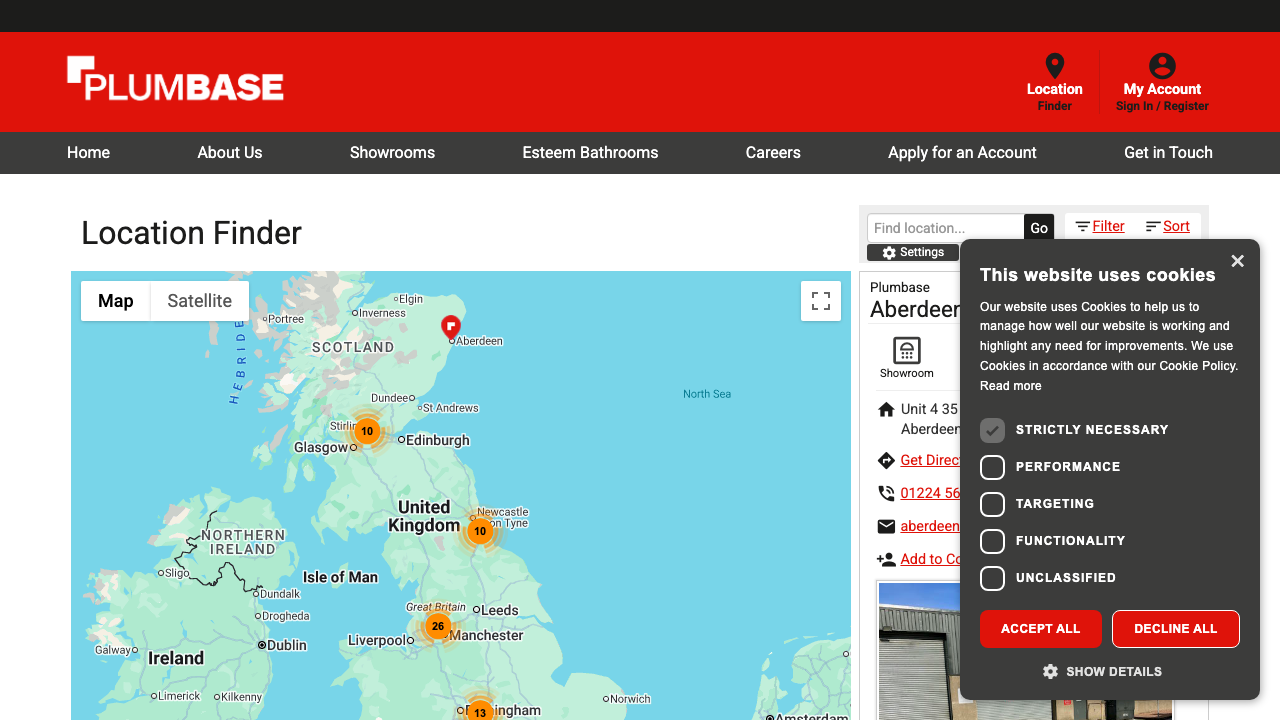This screenshot has width=1280, height=720.
Task: Click the phone icon beside the Aberdeen number
Action: click(886, 493)
